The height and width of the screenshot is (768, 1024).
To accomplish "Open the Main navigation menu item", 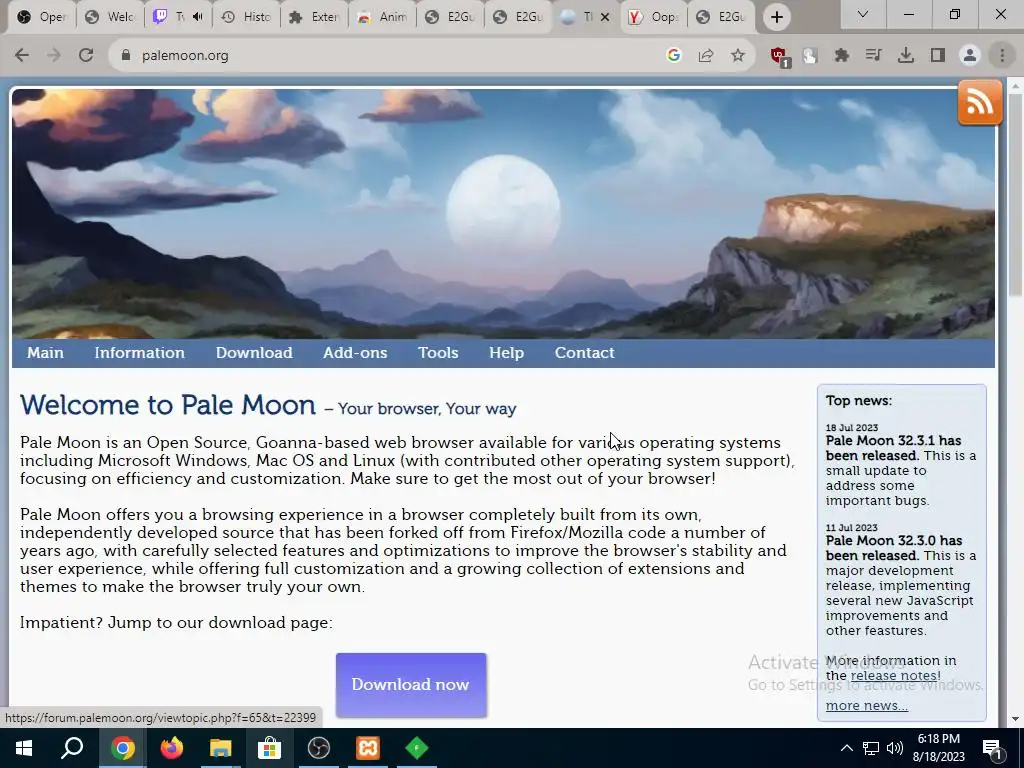I will [45, 353].
